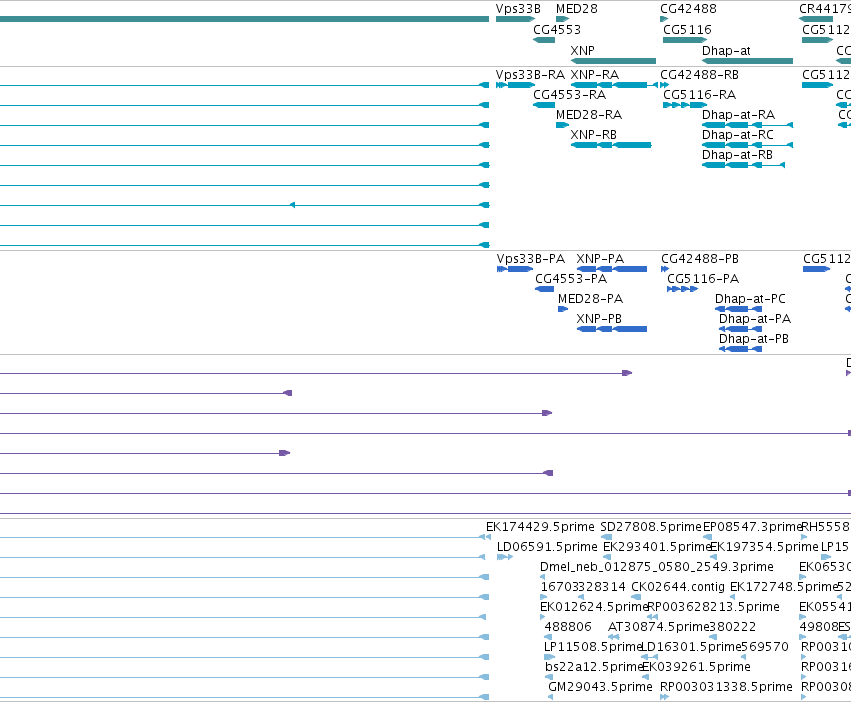This screenshot has height=702, width=851.
Task: Open protein XNP-PA
Action: pos(600,258)
